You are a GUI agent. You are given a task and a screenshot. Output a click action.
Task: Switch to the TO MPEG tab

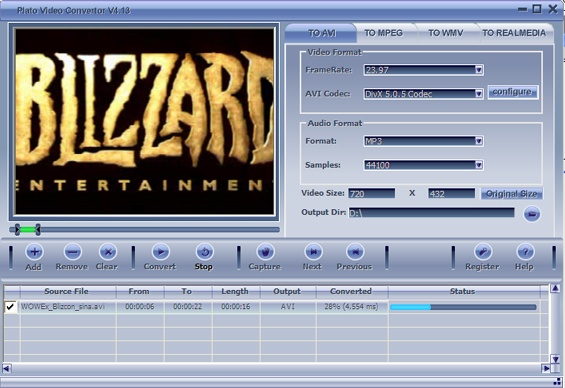click(x=383, y=33)
